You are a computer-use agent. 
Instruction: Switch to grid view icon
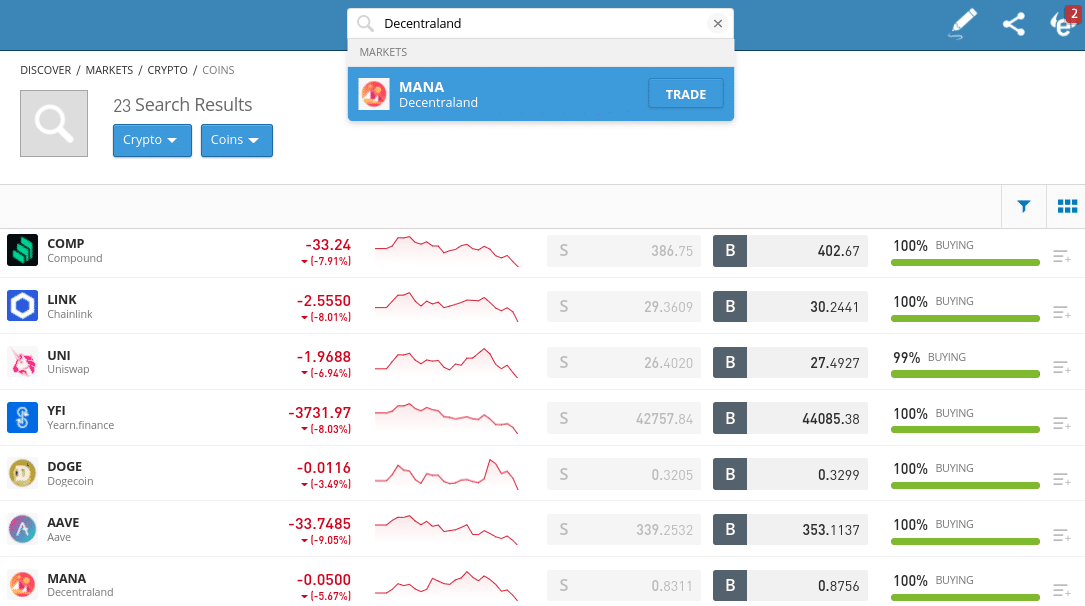tap(1067, 205)
